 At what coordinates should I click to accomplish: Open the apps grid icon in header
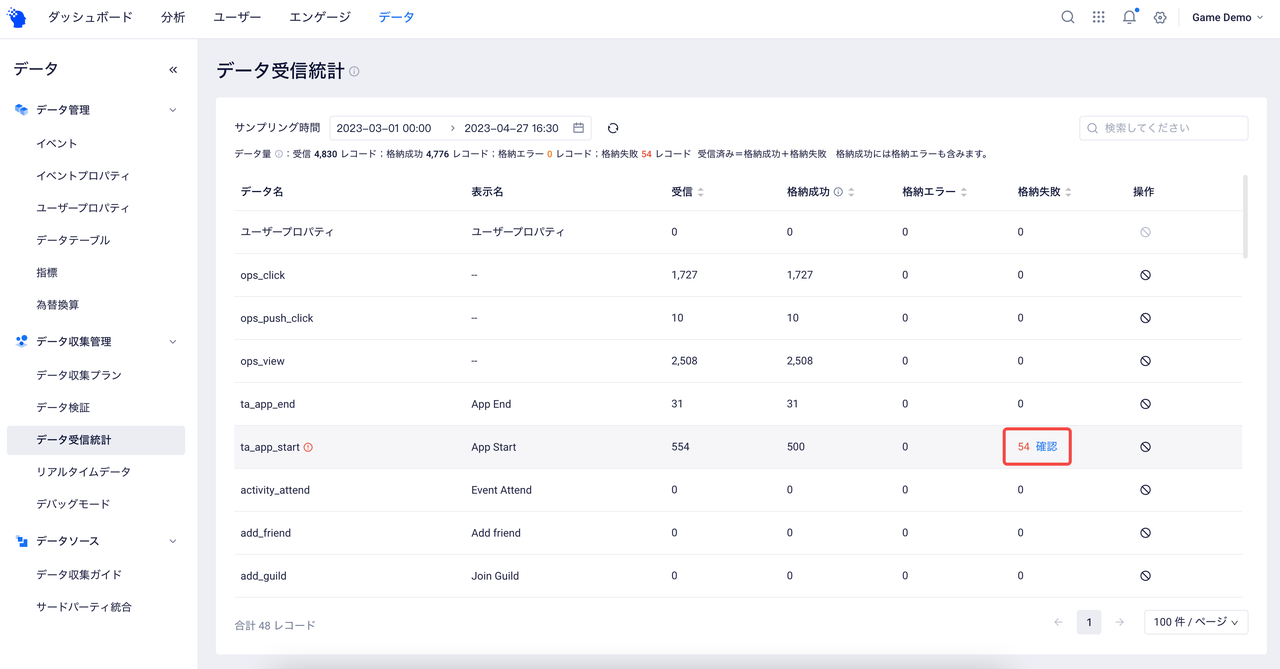(x=1099, y=17)
